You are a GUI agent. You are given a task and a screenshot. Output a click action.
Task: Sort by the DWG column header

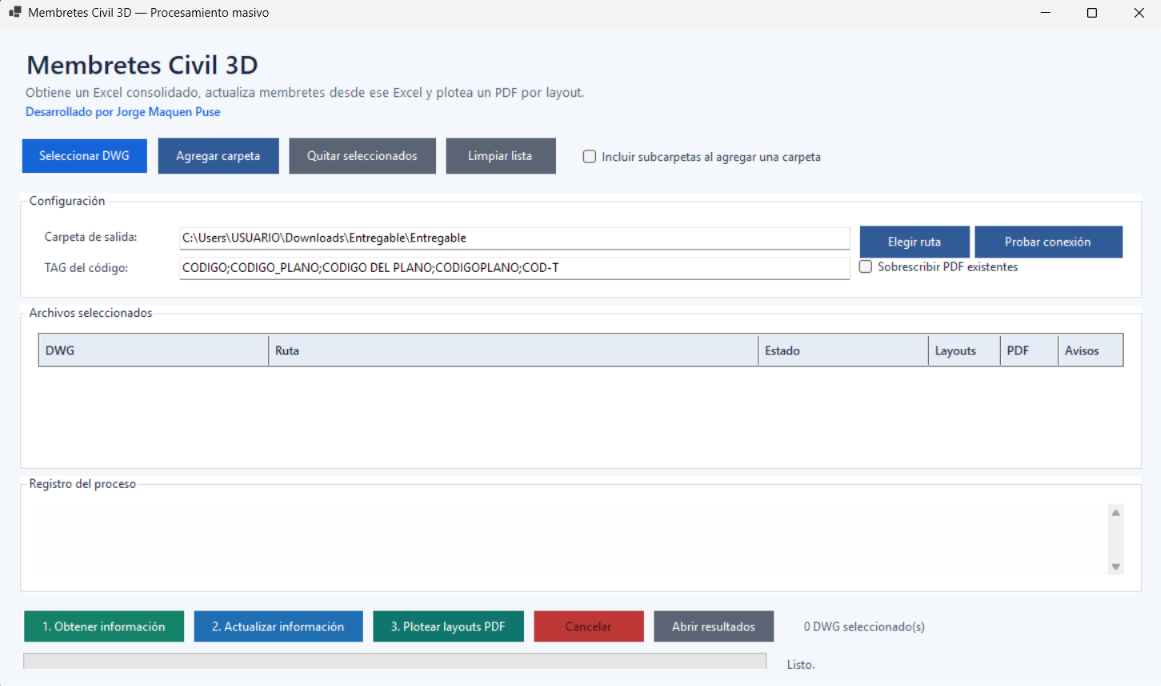point(153,350)
